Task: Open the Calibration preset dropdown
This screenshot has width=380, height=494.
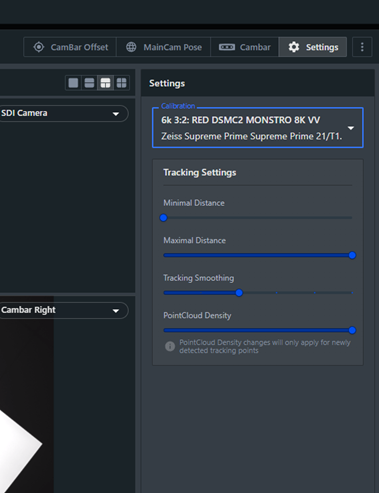Action: 257,128
